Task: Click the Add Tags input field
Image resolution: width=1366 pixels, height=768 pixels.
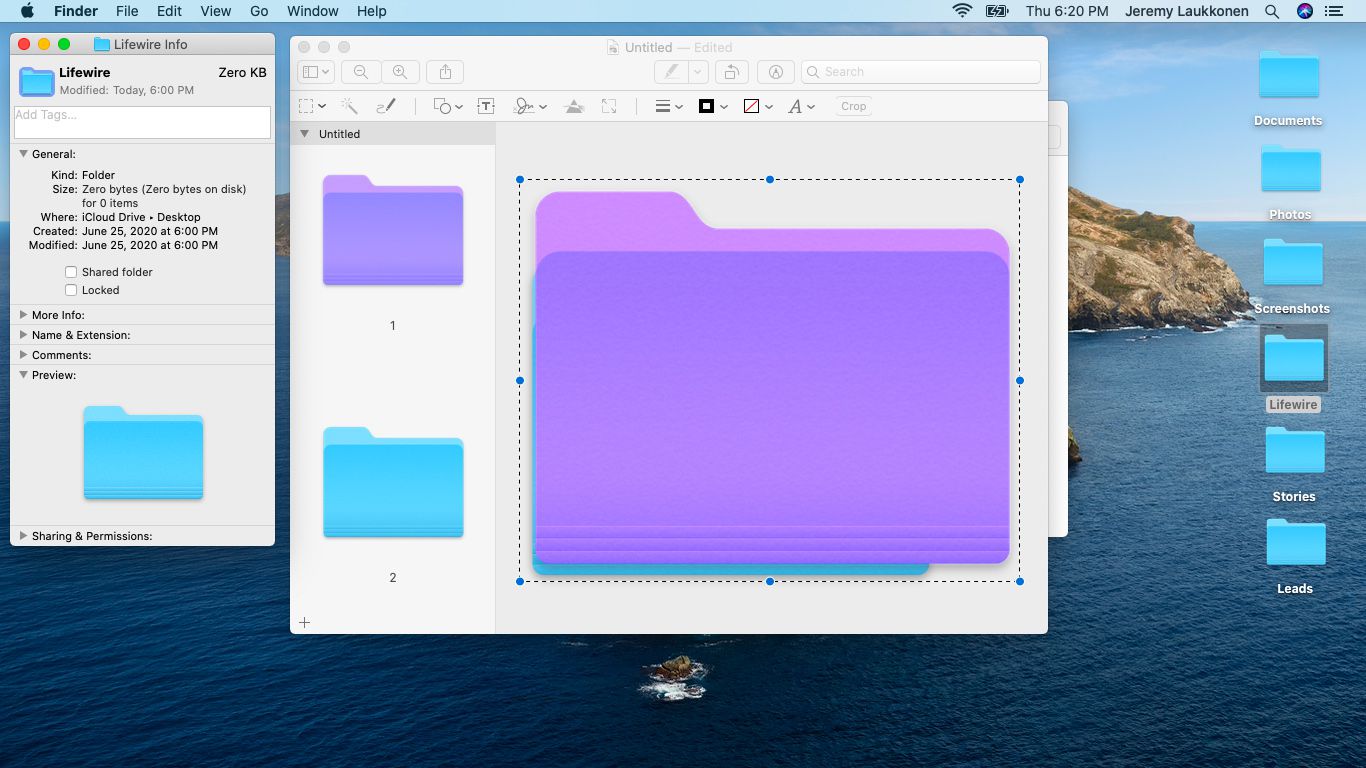Action: coord(142,122)
